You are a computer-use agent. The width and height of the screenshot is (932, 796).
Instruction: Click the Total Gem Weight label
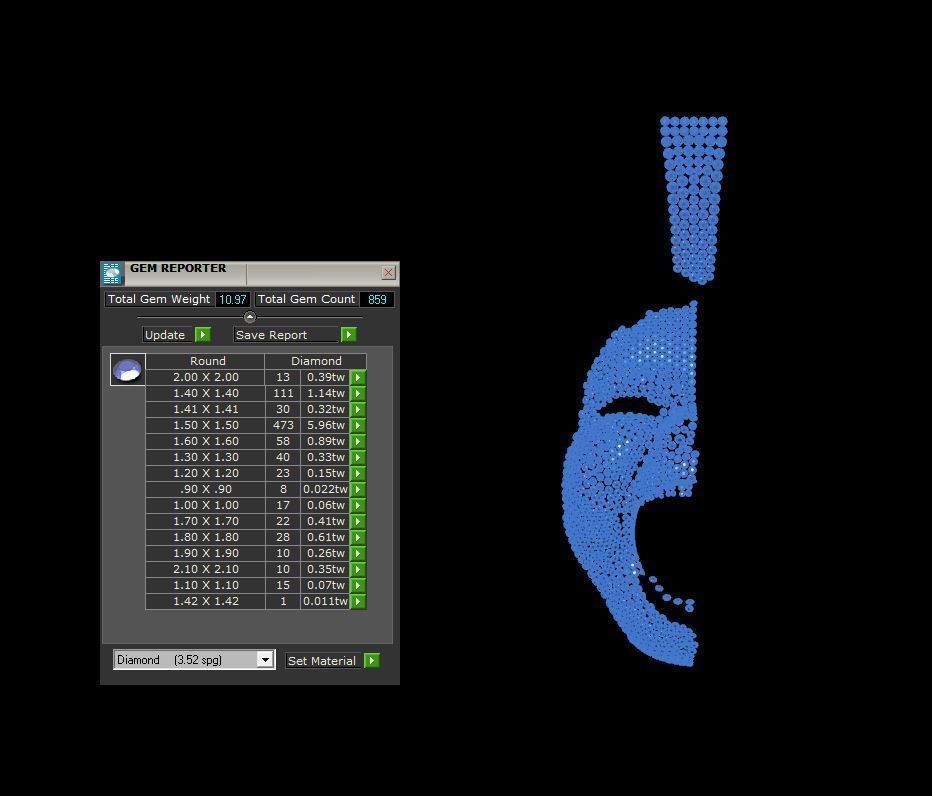click(x=159, y=299)
